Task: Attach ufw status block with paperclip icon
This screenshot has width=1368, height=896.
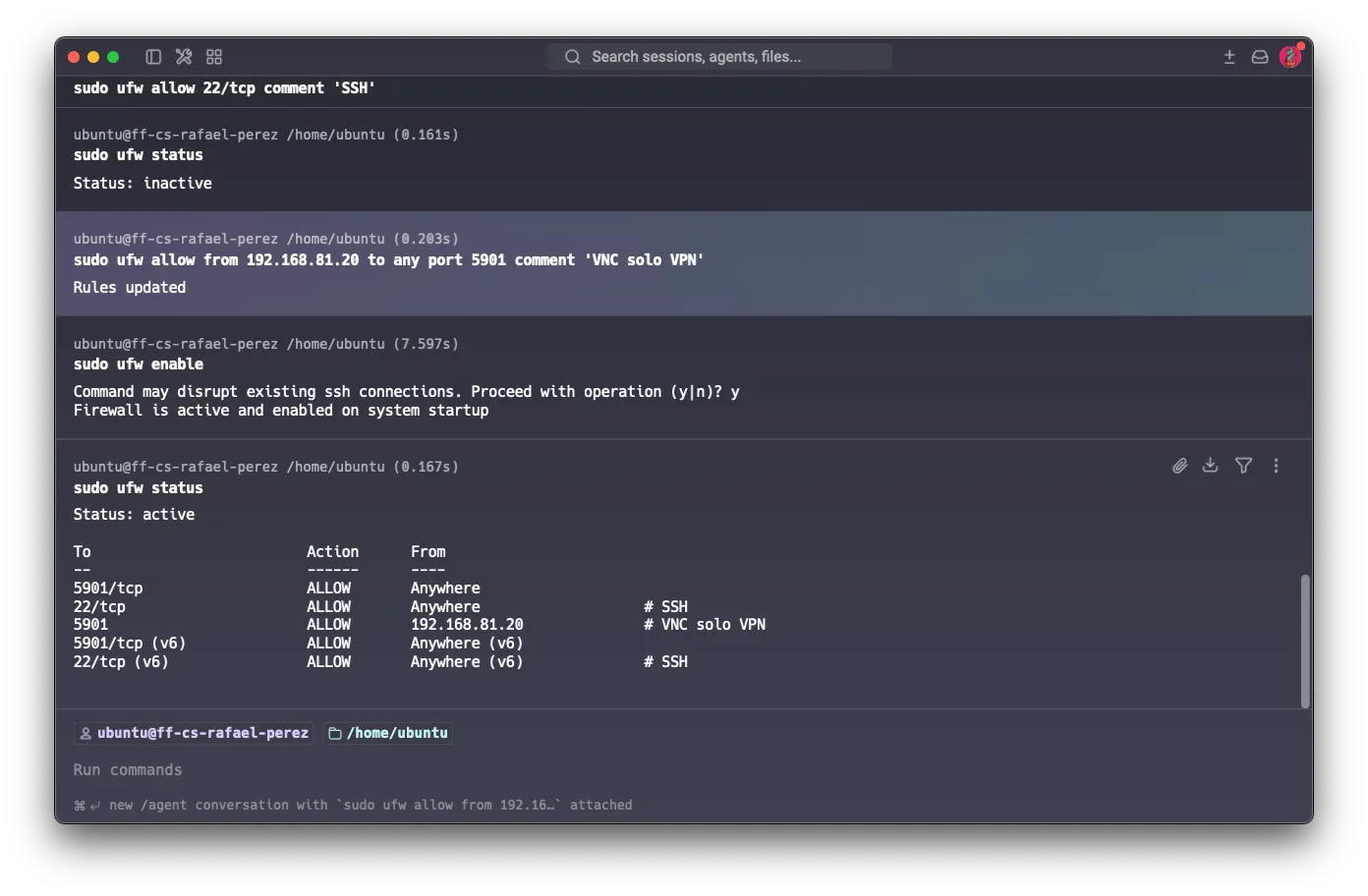Action: [x=1179, y=466]
